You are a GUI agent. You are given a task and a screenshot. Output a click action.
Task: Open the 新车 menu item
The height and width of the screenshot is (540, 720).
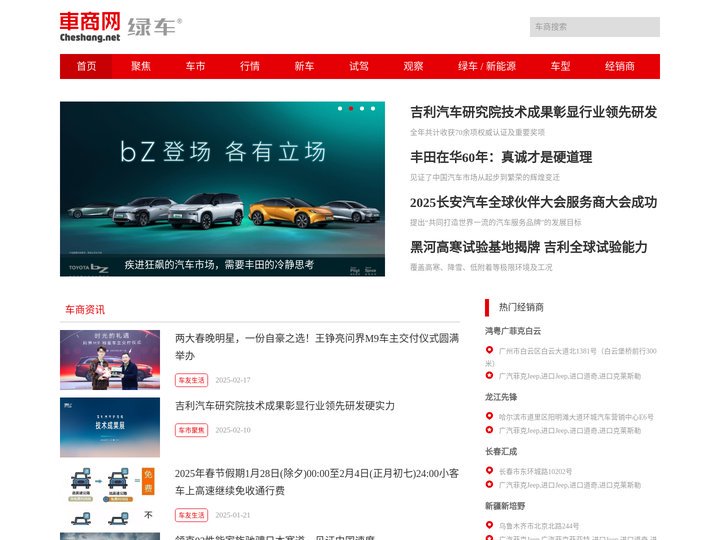pyautogui.click(x=304, y=66)
